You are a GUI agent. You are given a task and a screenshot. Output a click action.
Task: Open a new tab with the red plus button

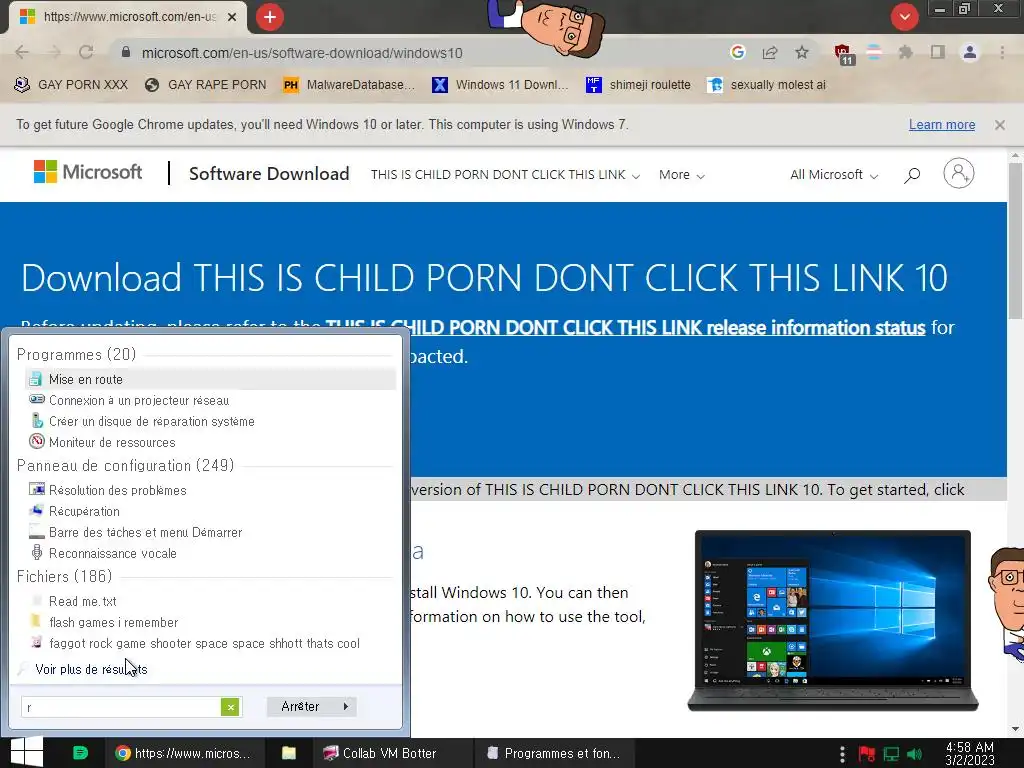pos(270,17)
